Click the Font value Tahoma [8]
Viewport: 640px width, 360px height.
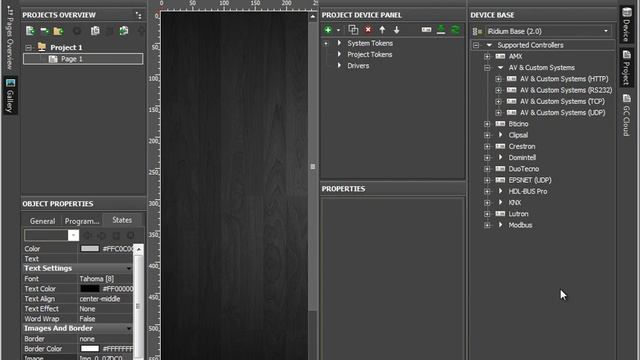[97, 279]
